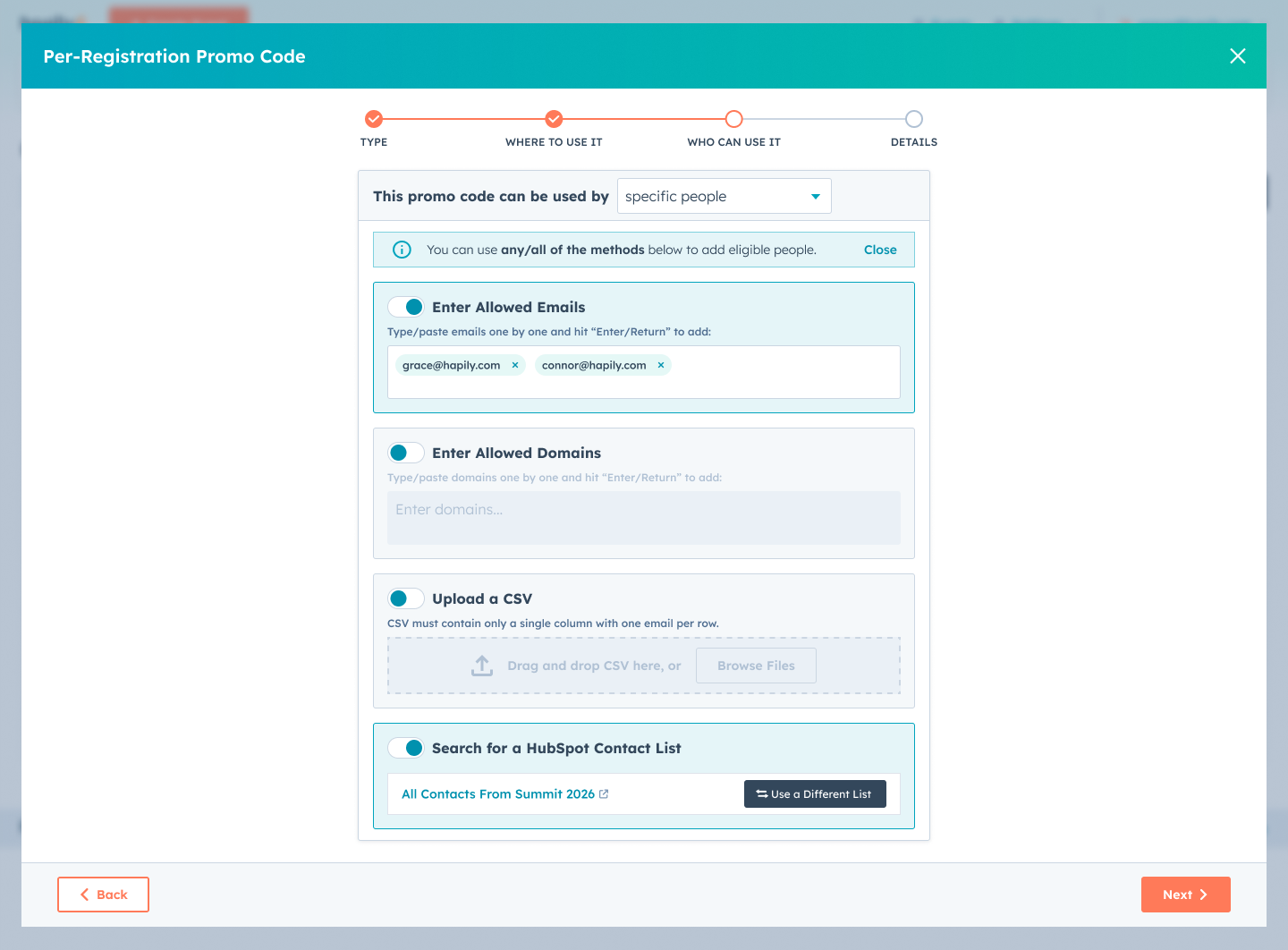Toggle off Enter Allowed Emails
This screenshot has width=1288, height=950.
click(406, 307)
